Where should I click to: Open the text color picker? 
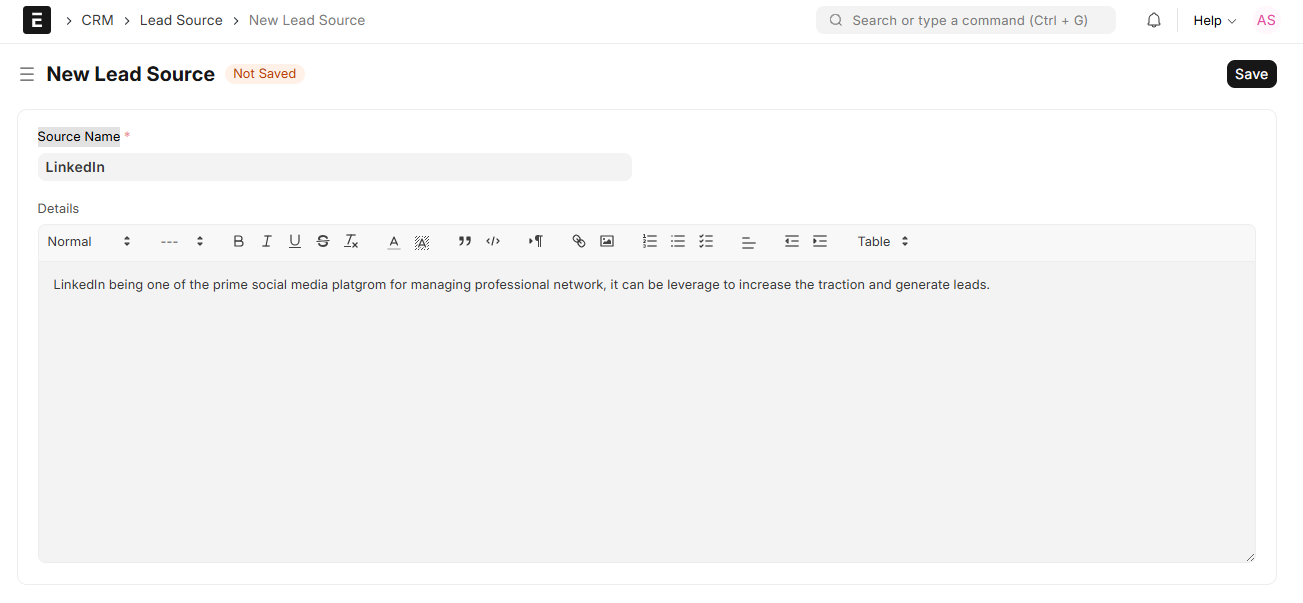[394, 241]
